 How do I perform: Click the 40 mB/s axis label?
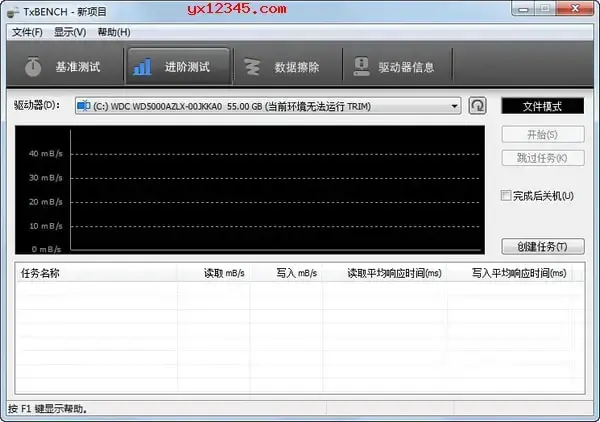[x=46, y=154]
